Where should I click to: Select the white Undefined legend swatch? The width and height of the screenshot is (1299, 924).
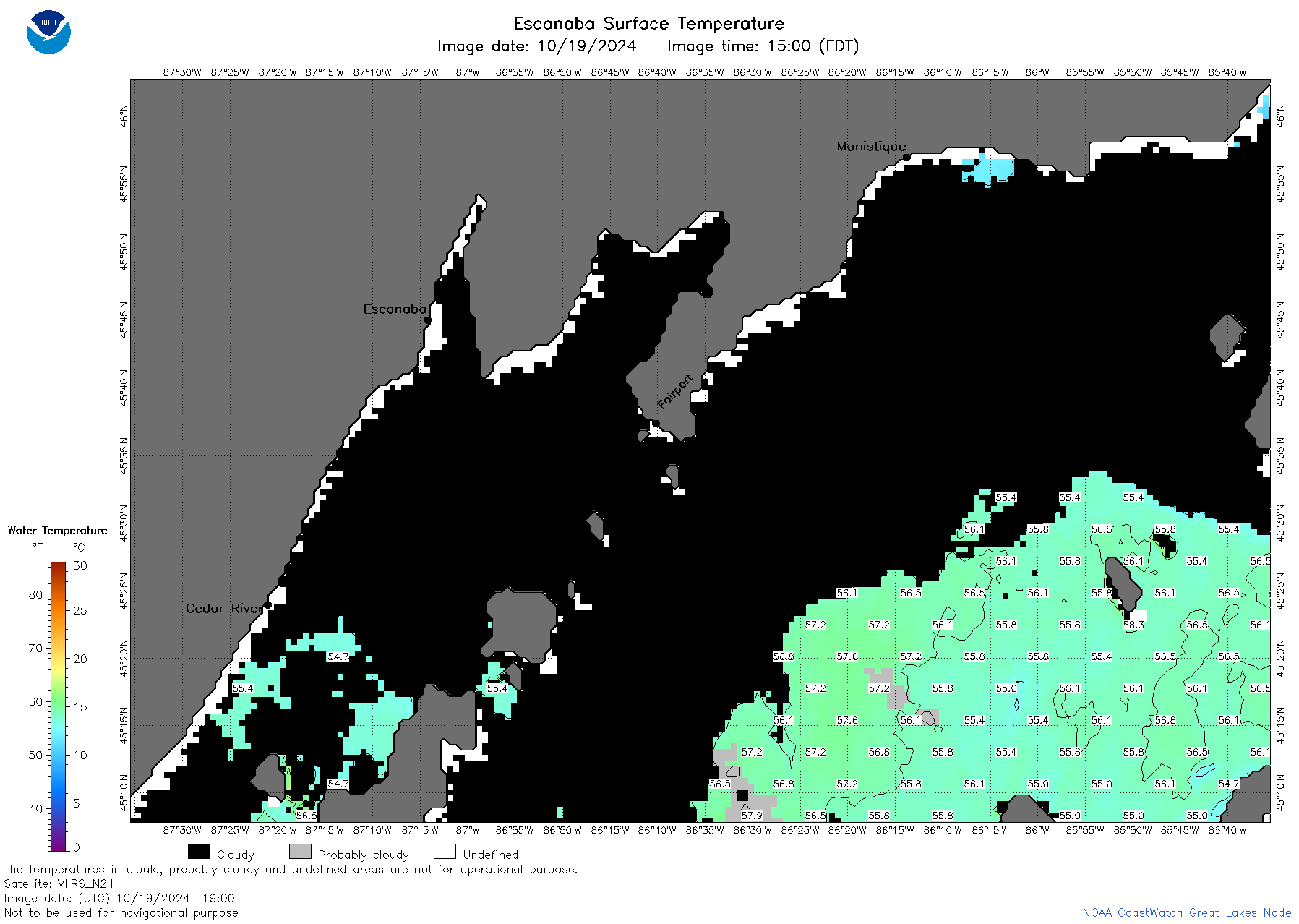coord(445,852)
